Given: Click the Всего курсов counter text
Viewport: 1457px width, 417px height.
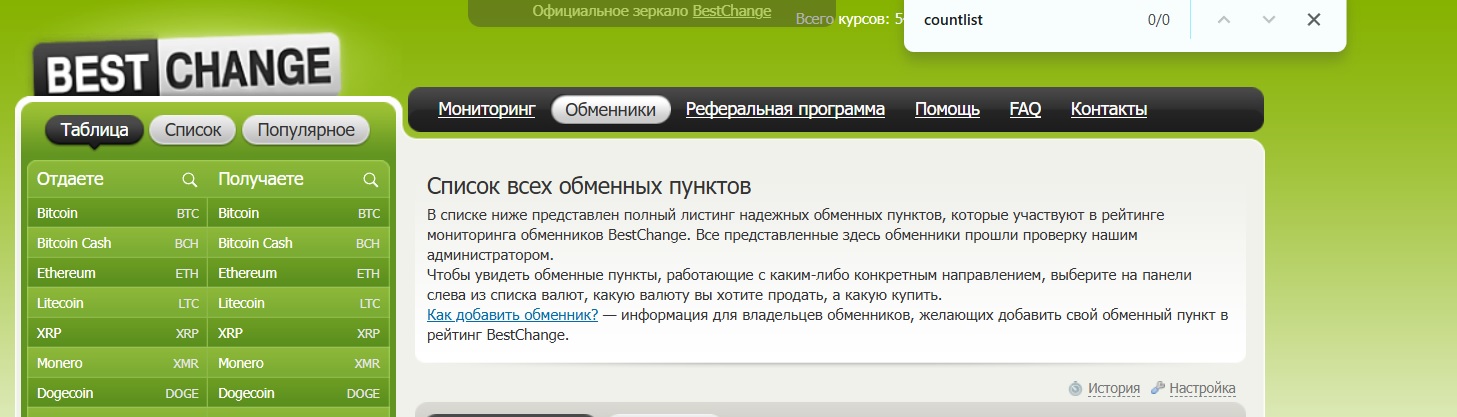Looking at the screenshot, I should click(849, 18).
